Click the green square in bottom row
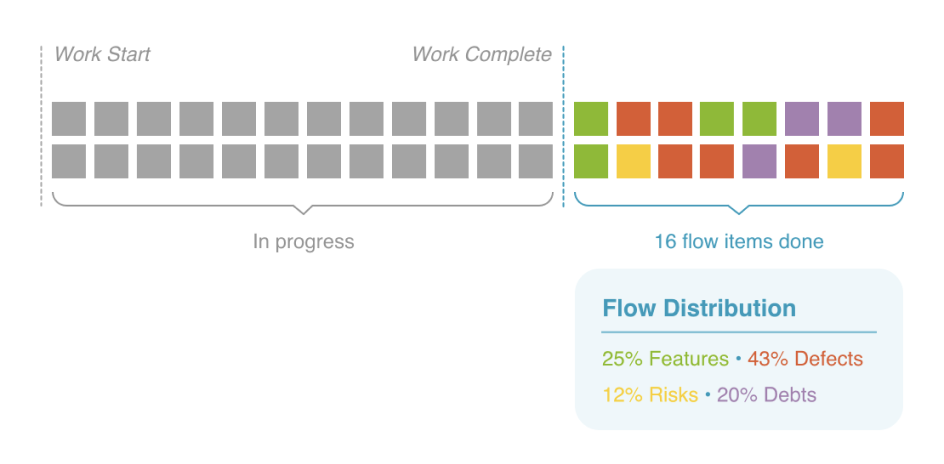 coord(591,161)
